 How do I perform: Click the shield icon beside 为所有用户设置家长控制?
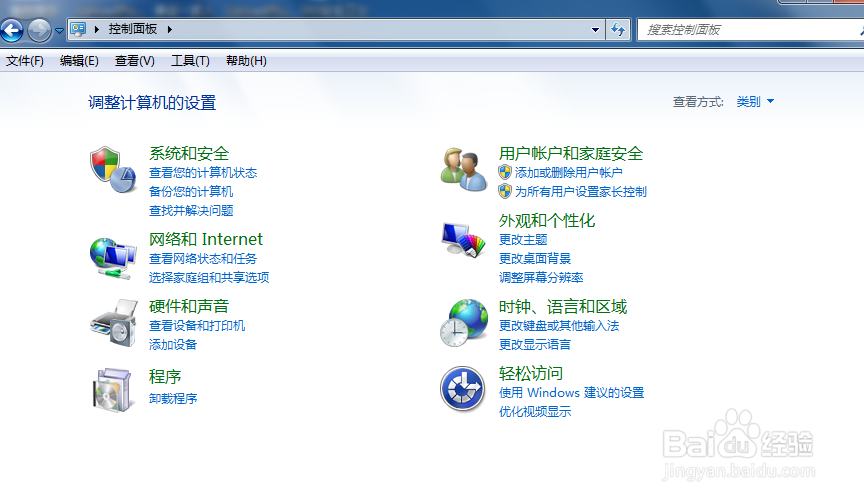505,191
